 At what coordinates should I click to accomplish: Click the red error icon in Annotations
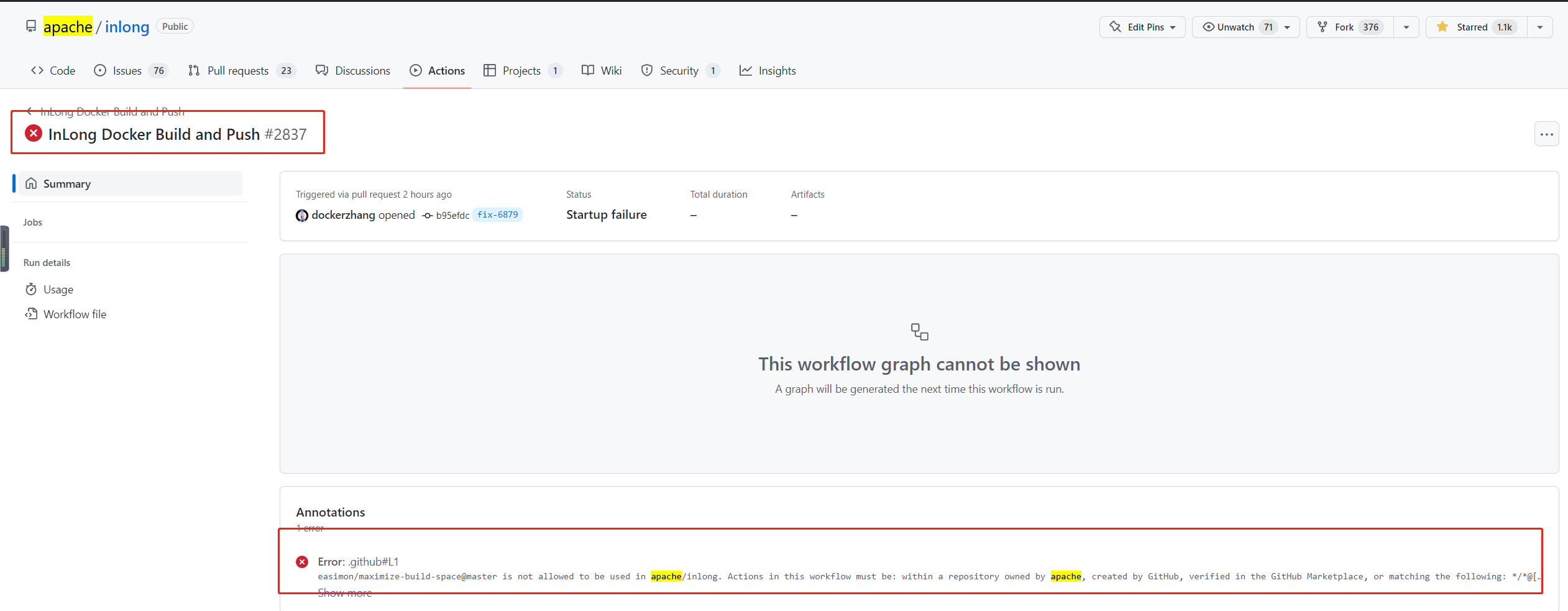pyautogui.click(x=302, y=562)
